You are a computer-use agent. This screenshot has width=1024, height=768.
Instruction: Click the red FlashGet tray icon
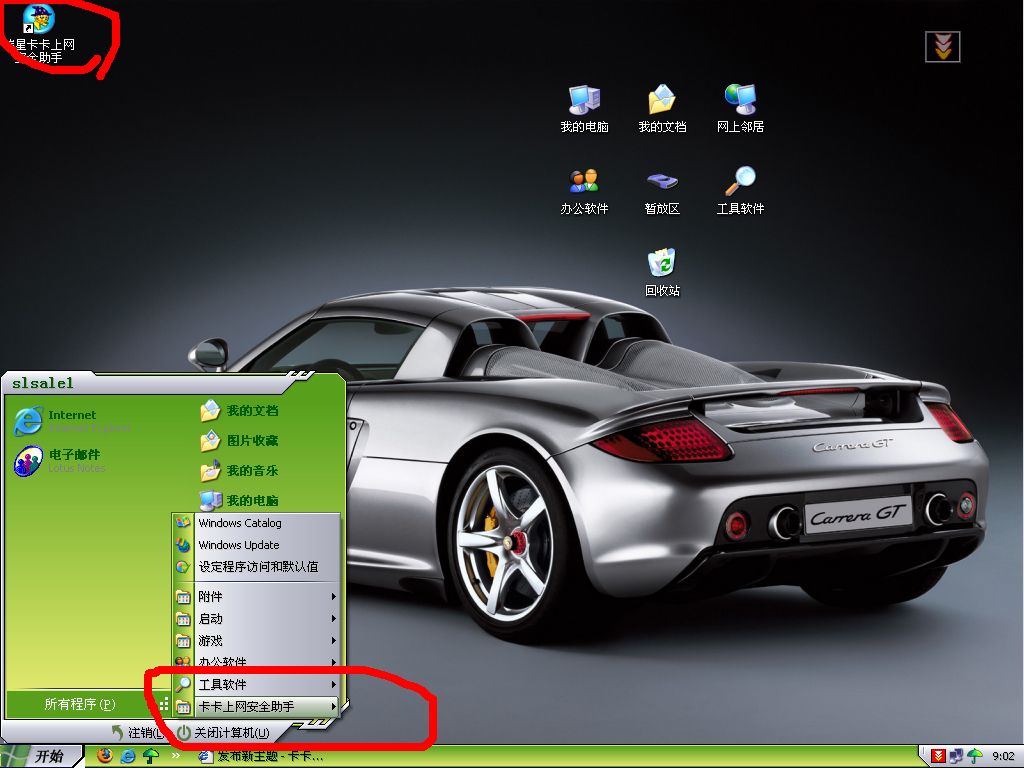coord(938,756)
